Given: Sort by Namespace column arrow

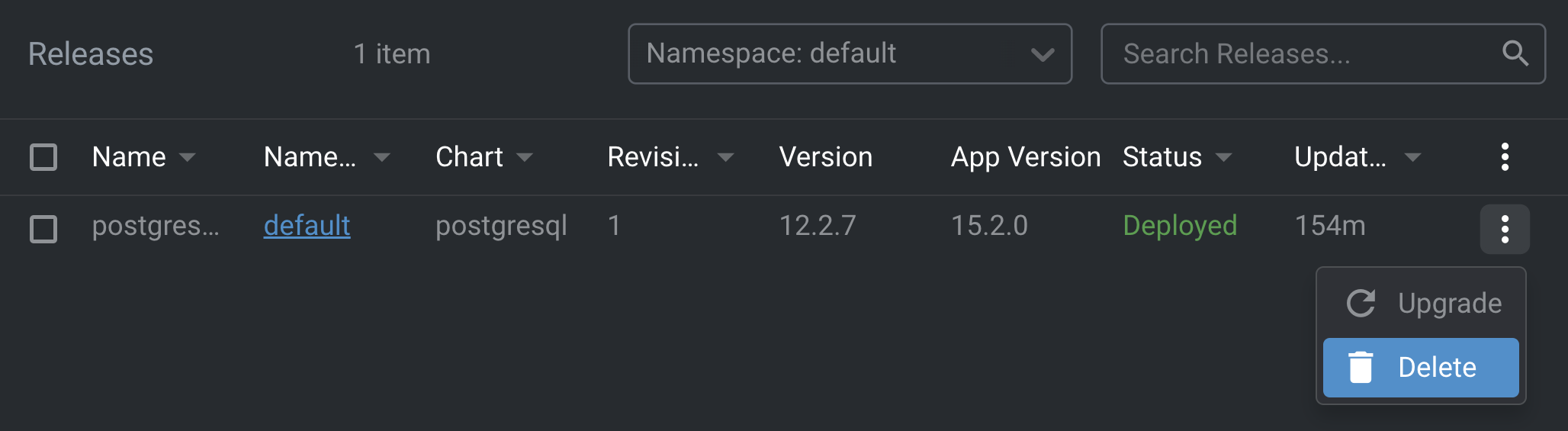Looking at the screenshot, I should (381, 157).
